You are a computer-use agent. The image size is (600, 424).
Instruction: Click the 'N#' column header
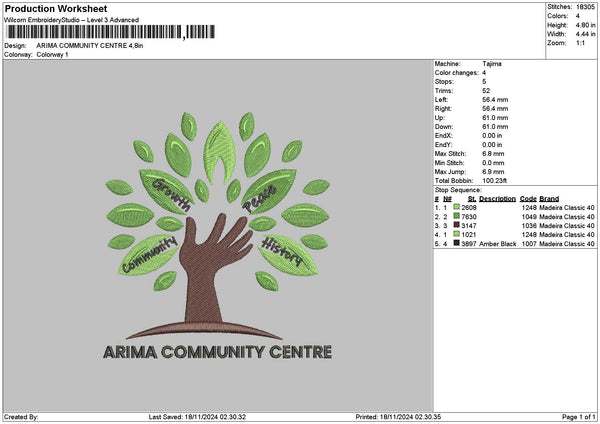coord(447,199)
